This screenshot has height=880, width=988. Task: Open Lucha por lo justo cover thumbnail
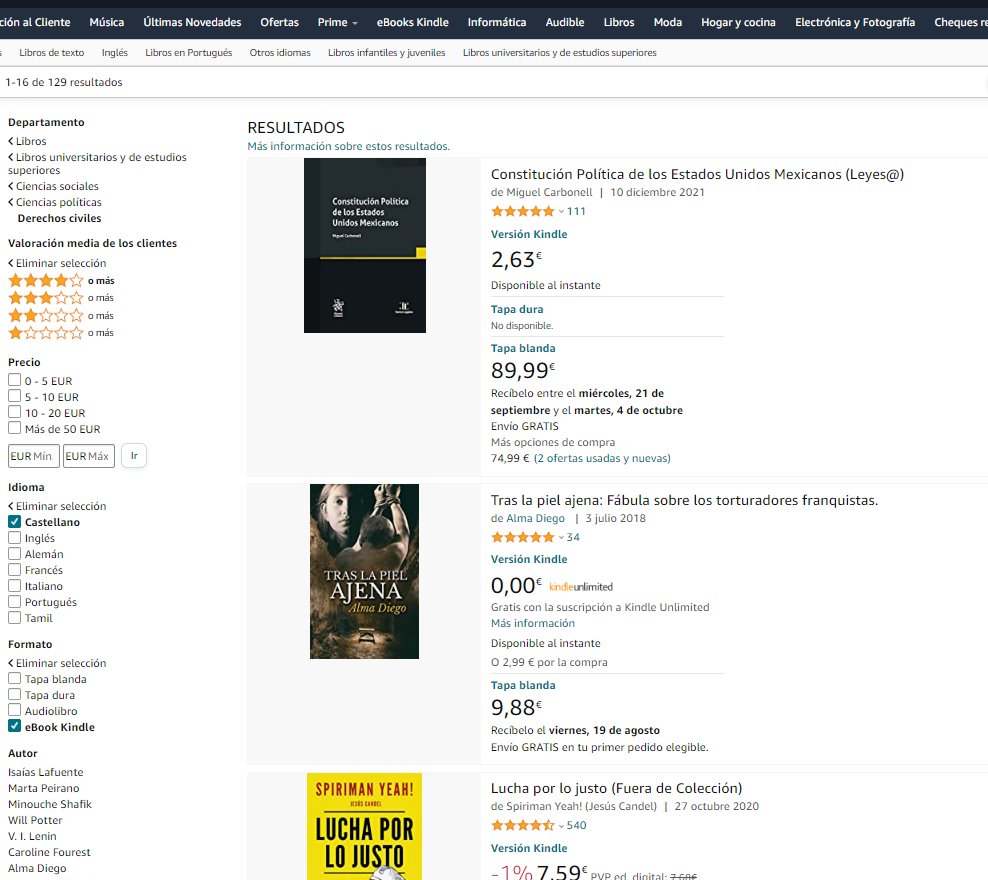[364, 826]
